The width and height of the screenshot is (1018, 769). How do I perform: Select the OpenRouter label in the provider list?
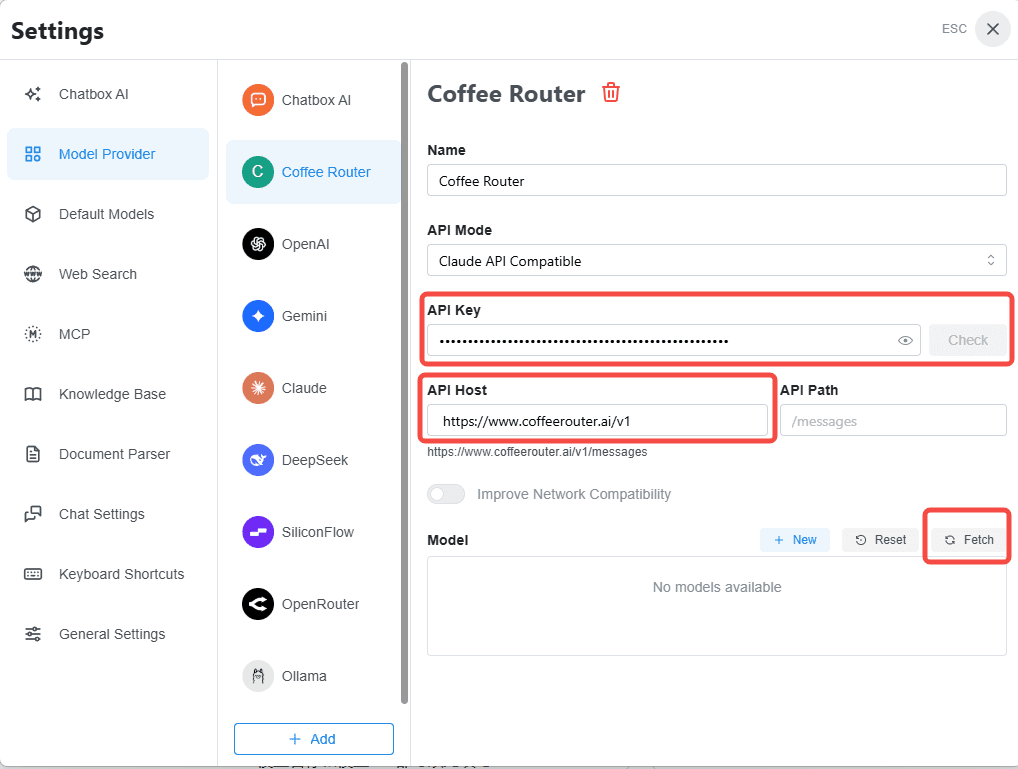pyautogui.click(x=320, y=605)
